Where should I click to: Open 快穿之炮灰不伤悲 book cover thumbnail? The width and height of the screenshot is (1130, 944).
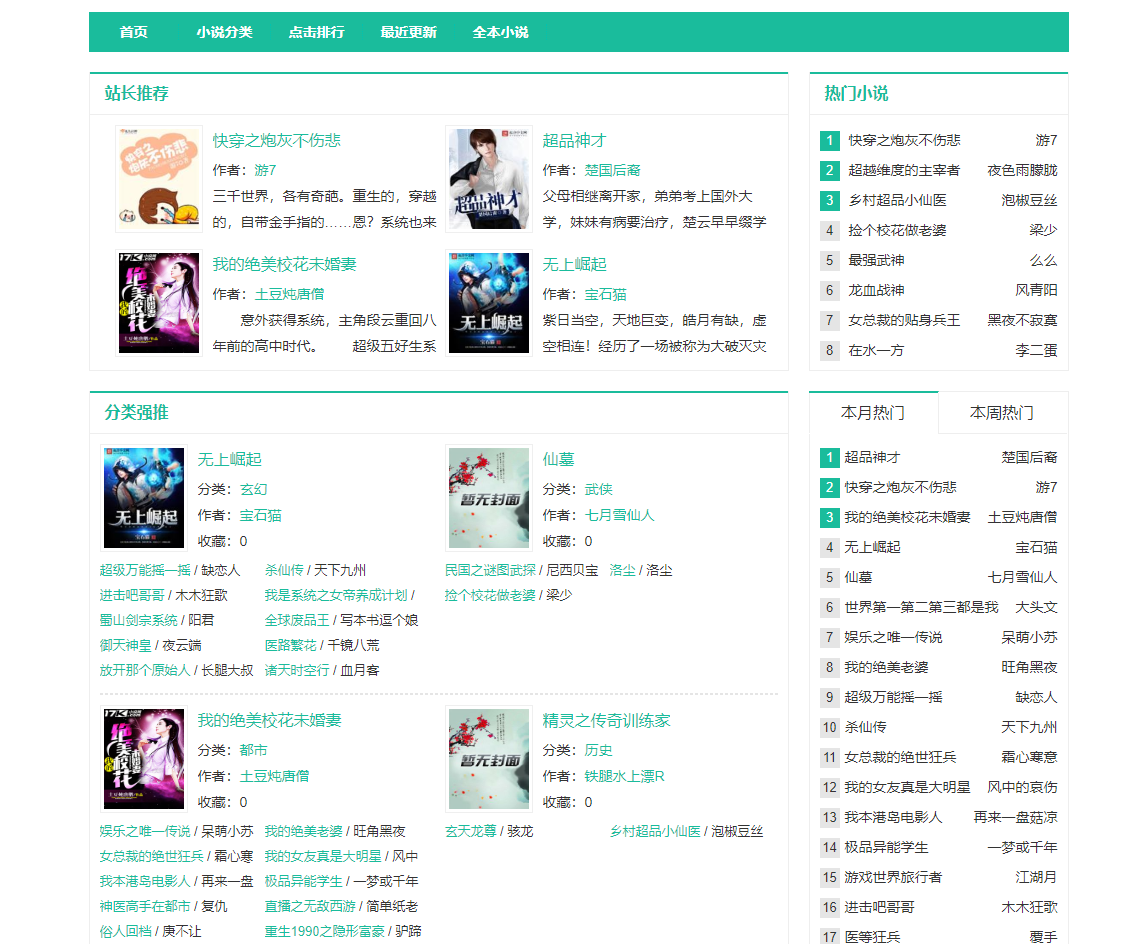[x=159, y=179]
